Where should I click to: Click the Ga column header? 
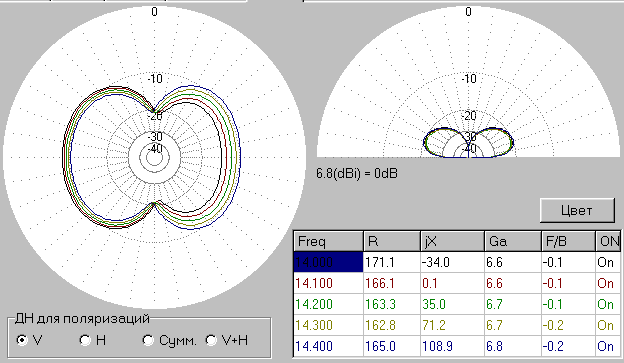click(513, 241)
